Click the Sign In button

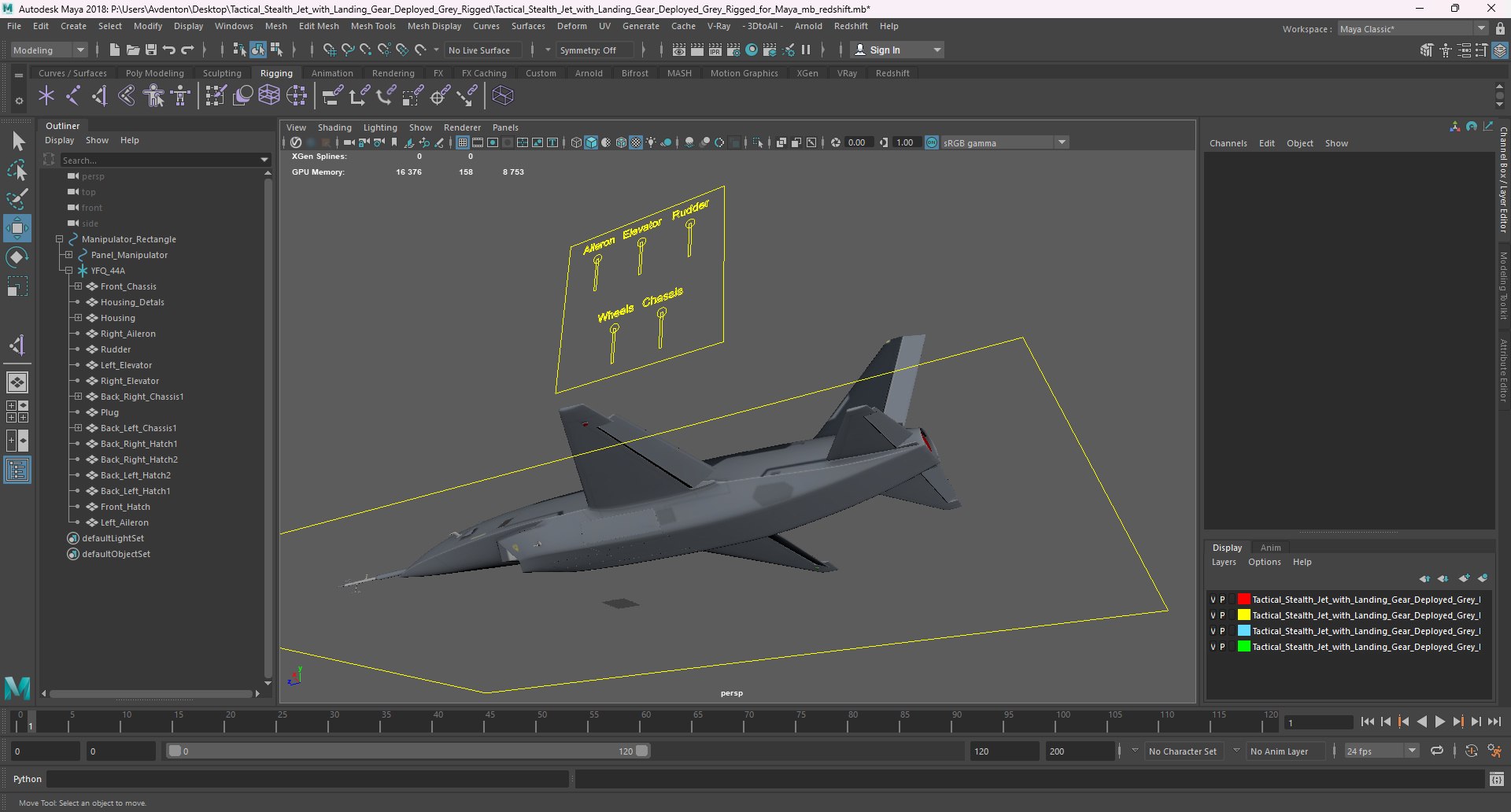897,50
